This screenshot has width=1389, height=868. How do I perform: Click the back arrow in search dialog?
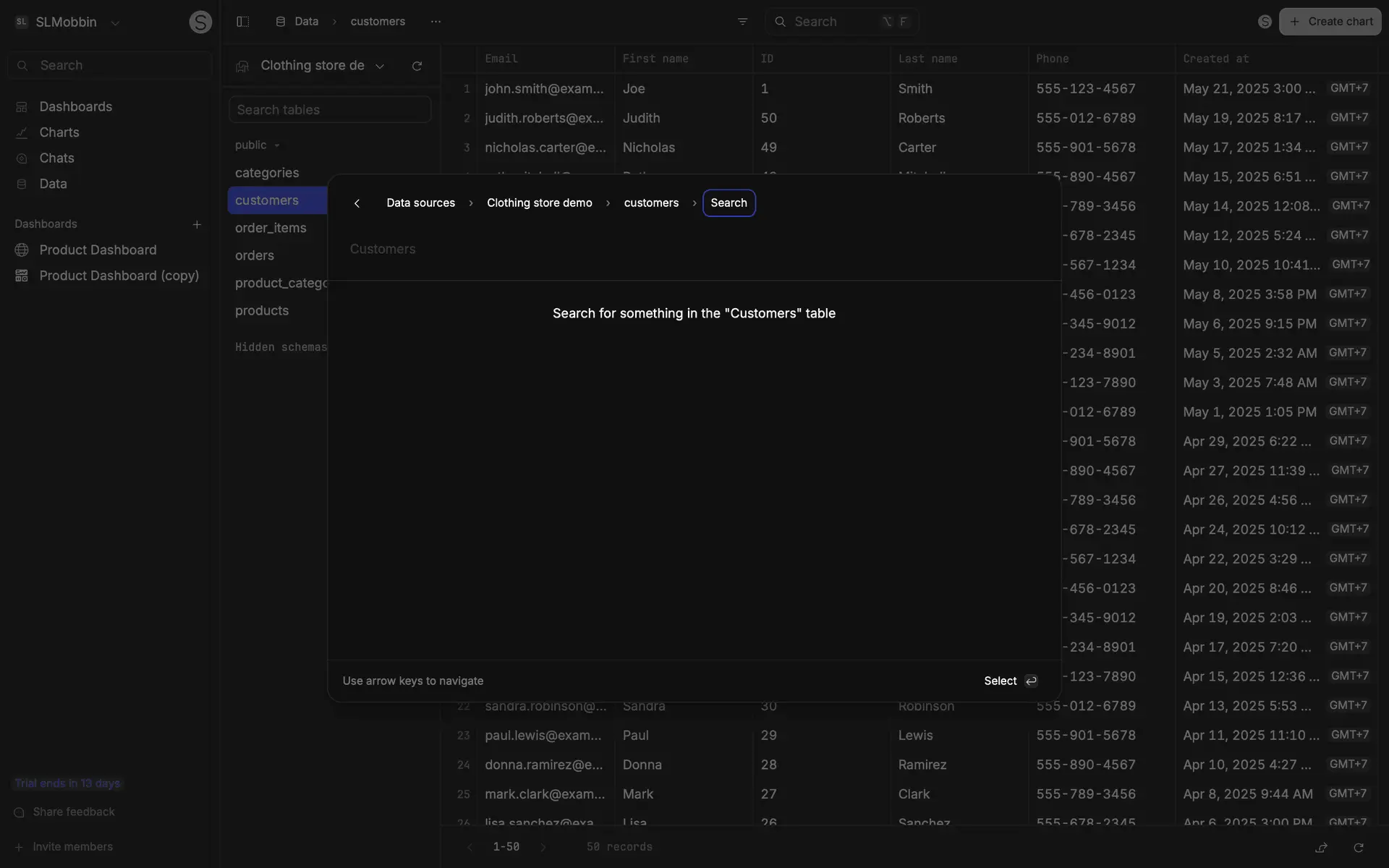tap(357, 203)
